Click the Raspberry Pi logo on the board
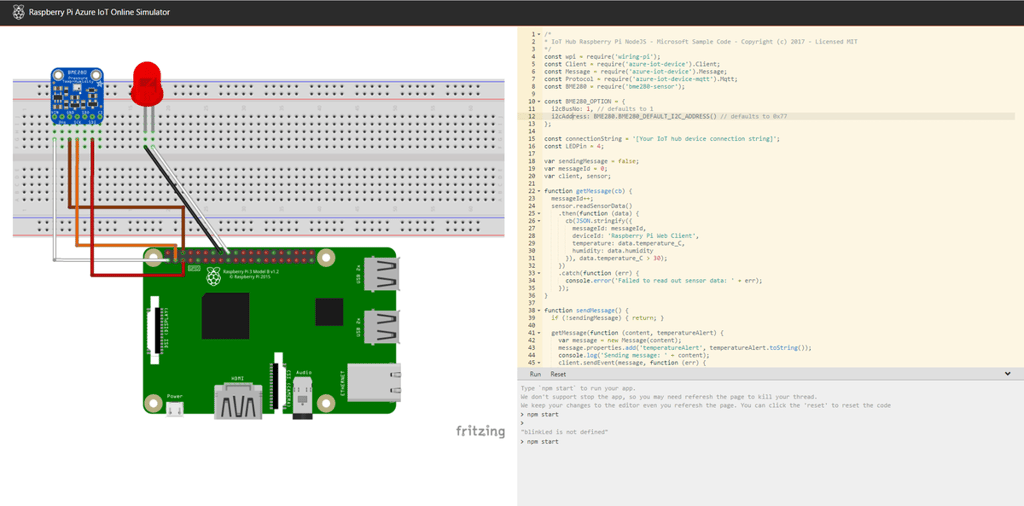 [x=212, y=276]
